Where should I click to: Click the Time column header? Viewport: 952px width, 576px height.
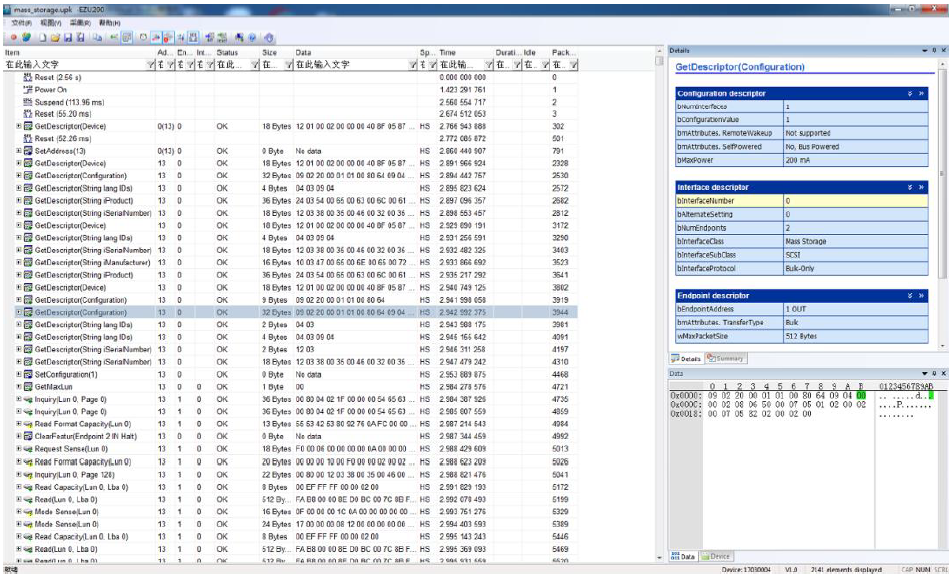tap(448, 52)
